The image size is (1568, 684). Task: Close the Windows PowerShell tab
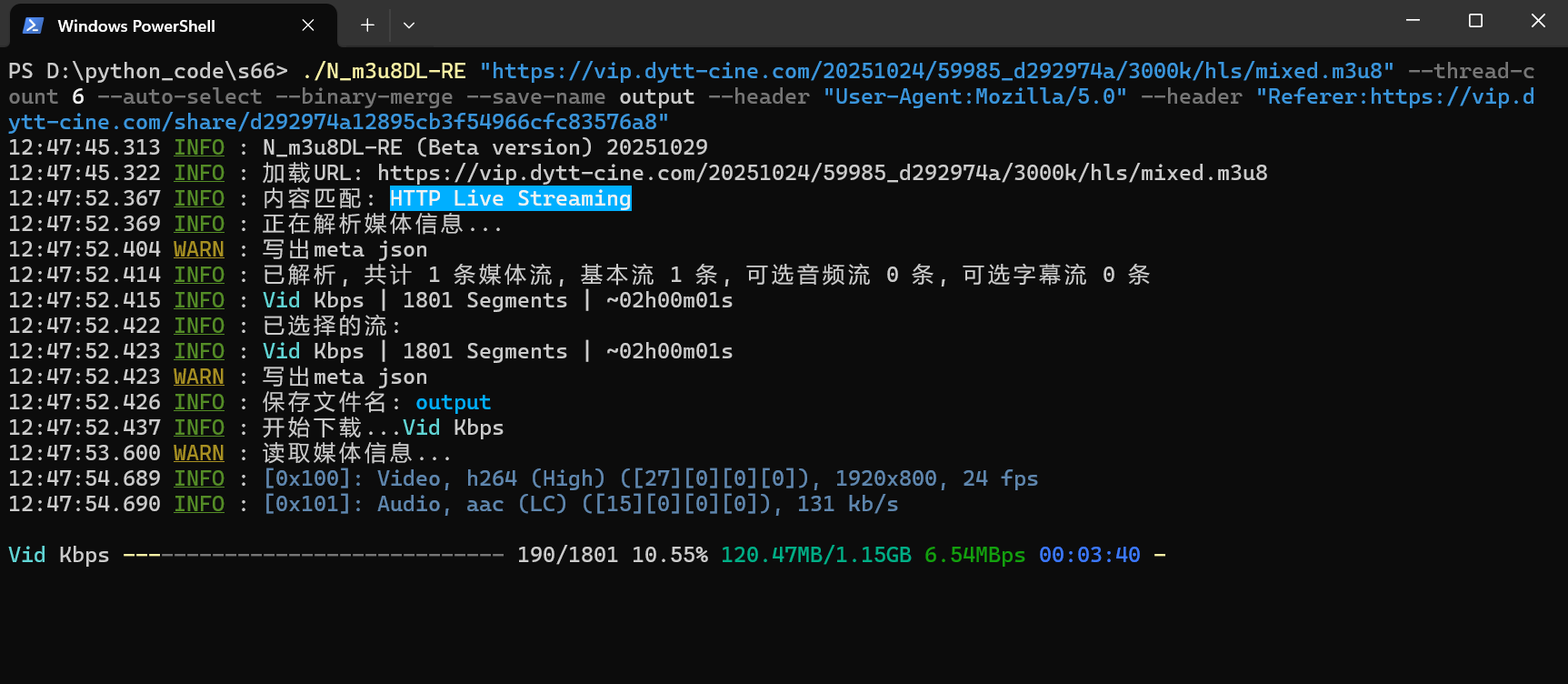point(308,25)
